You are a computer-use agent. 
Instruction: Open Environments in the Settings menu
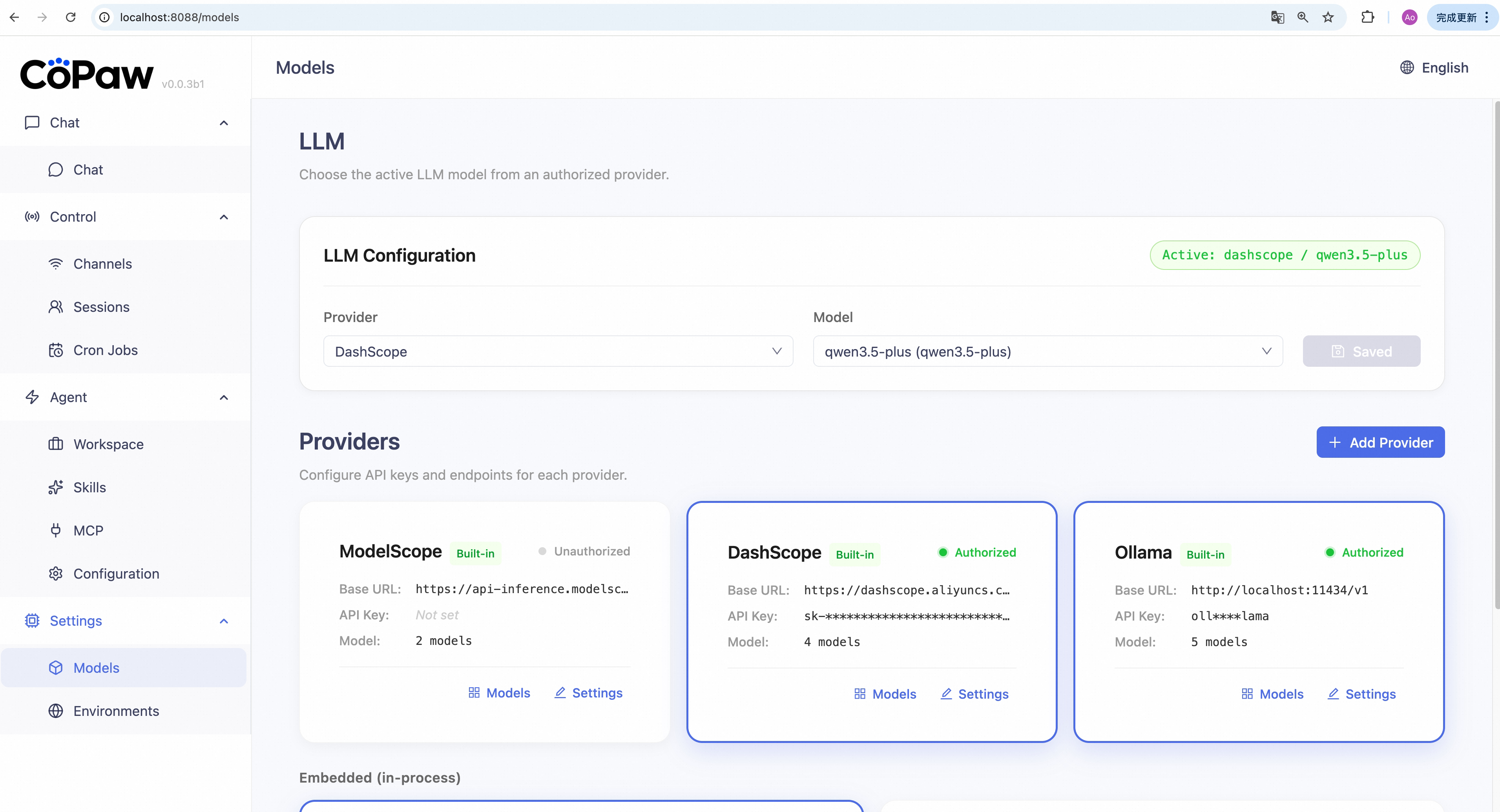[115, 711]
